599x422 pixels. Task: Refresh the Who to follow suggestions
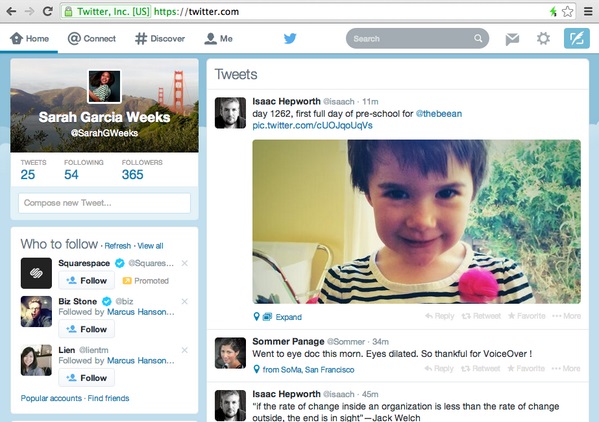point(118,246)
